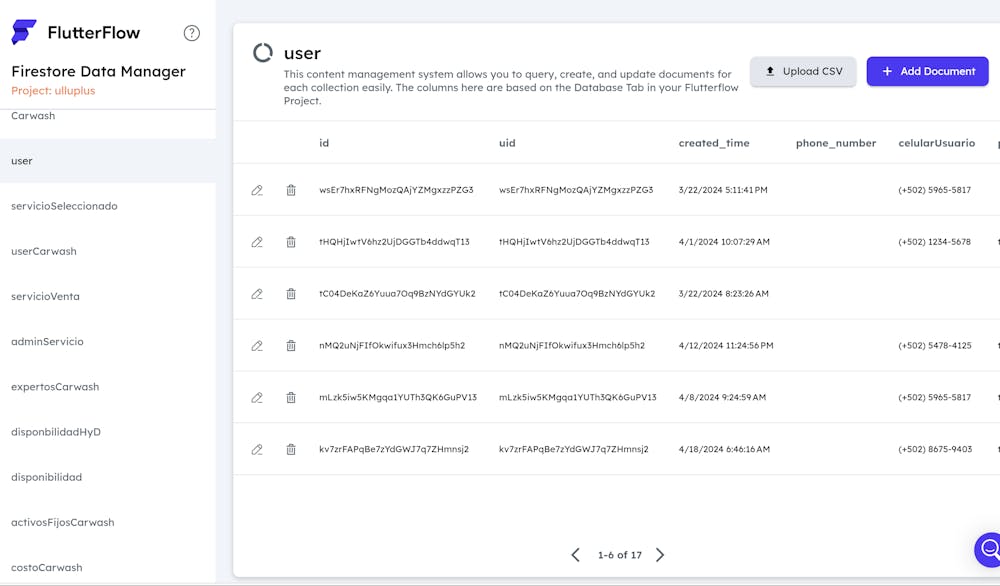Screen dimensions: 1000x586
Task: Select the servicioSeleccionado collection
Action: tap(64, 206)
